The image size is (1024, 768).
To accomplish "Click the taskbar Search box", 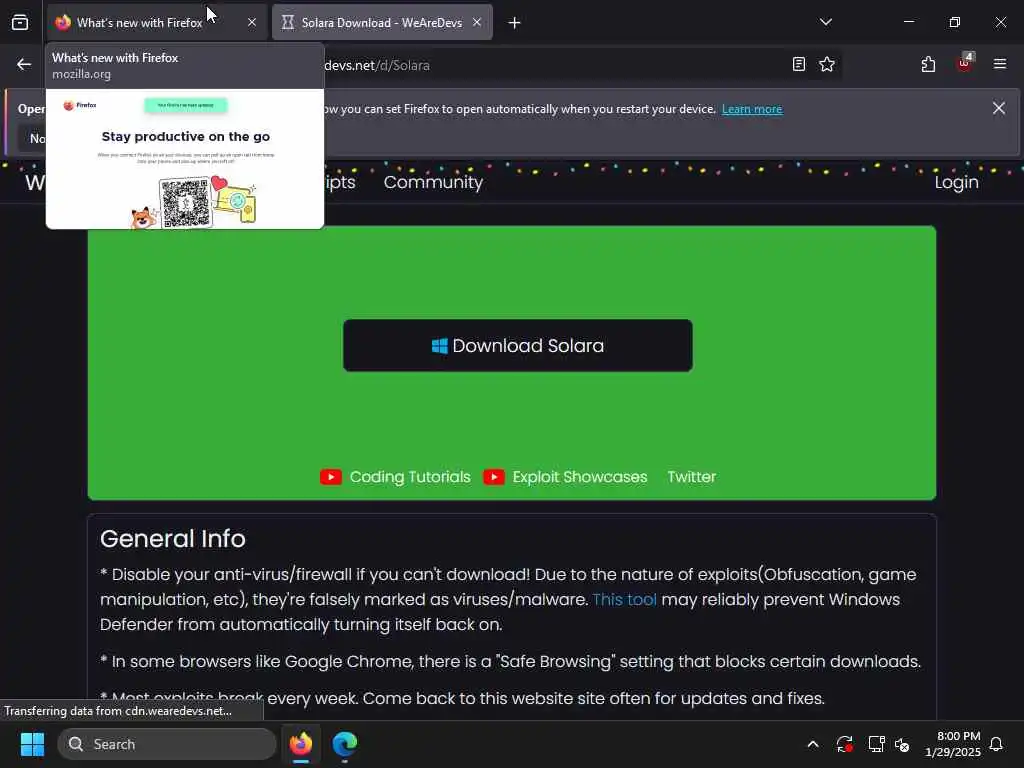I will [x=167, y=744].
